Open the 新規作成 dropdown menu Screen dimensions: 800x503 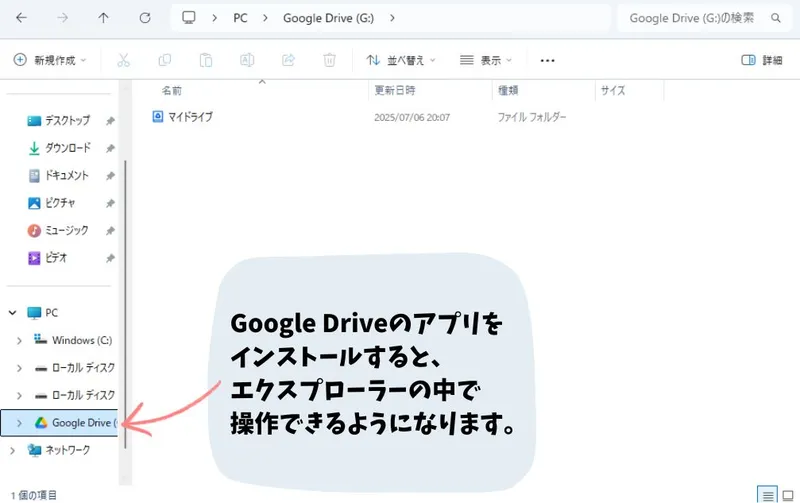(x=50, y=60)
